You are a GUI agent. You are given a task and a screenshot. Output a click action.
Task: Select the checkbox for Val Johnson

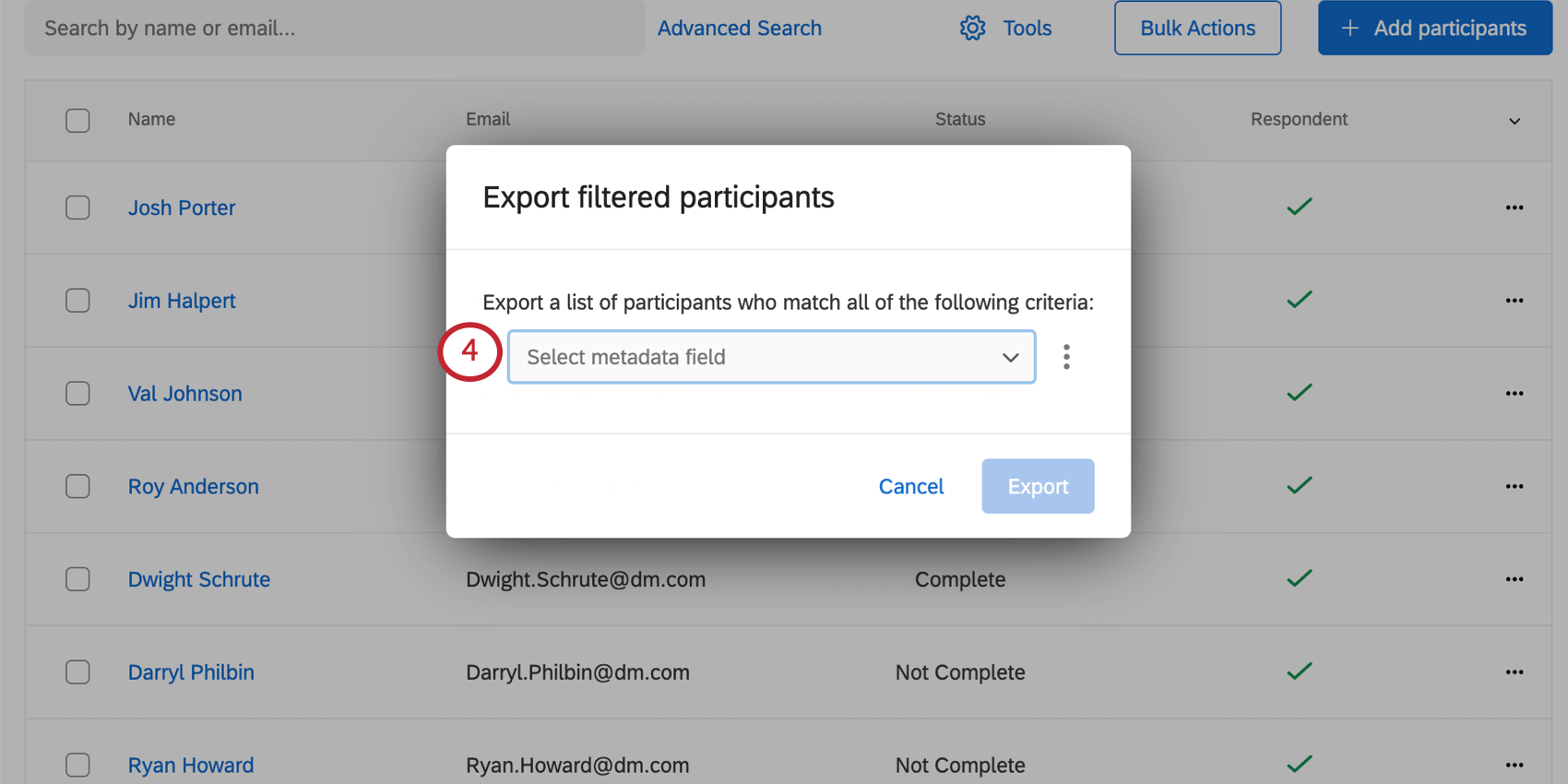pyautogui.click(x=77, y=393)
